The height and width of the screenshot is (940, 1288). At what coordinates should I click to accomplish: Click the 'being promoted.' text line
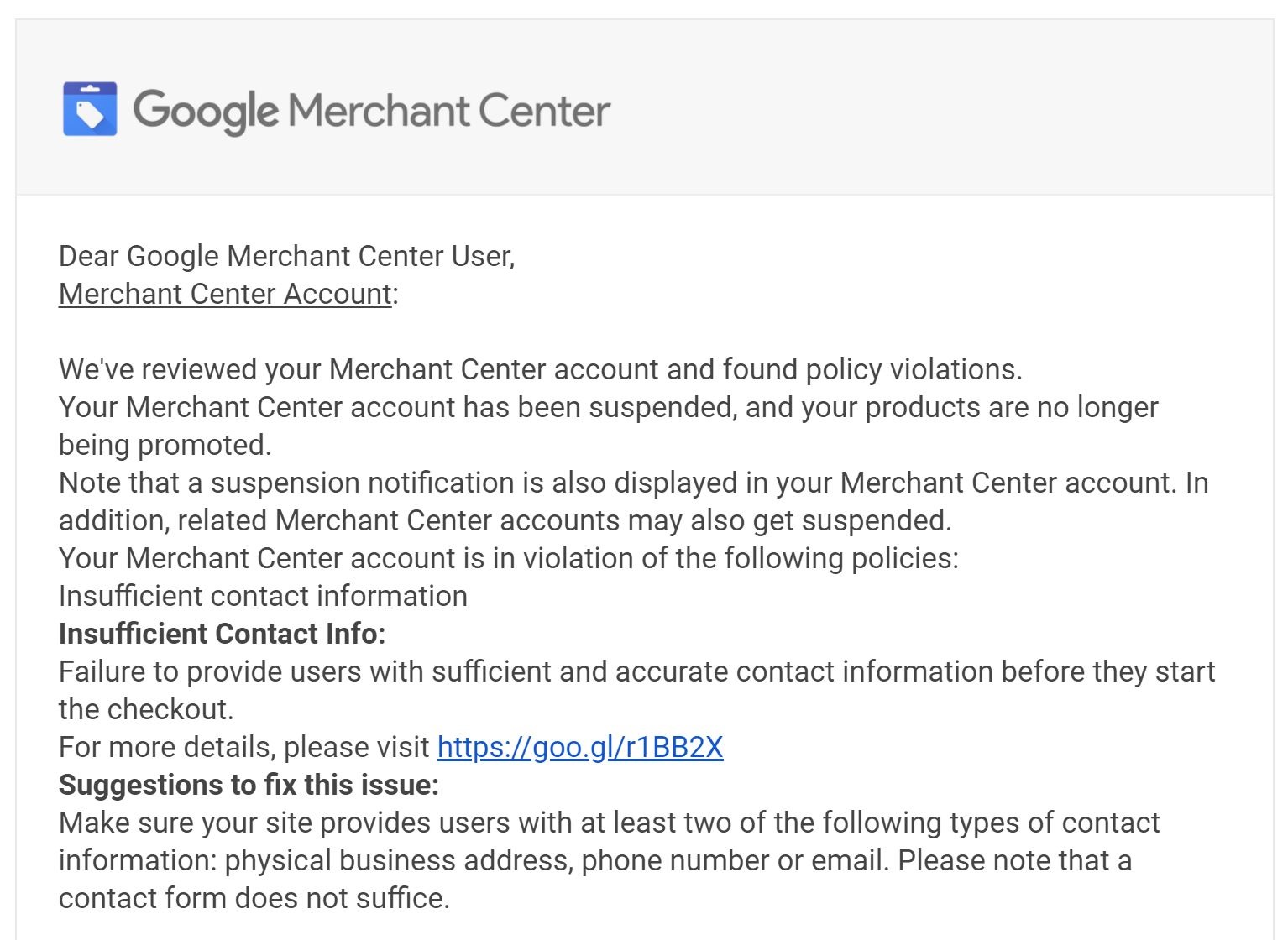165,445
